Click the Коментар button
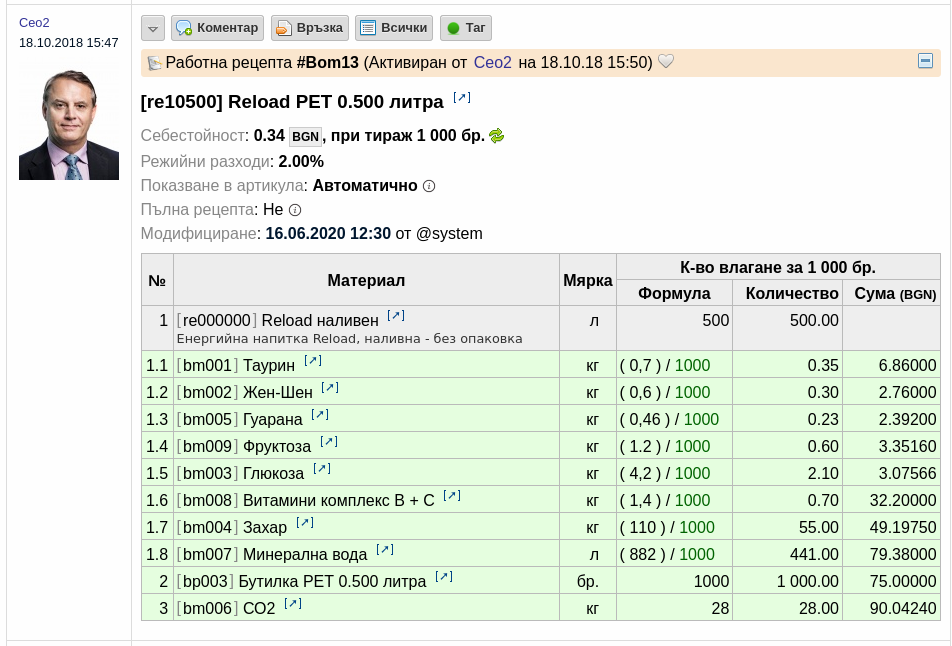The image size is (952, 646). tap(217, 28)
